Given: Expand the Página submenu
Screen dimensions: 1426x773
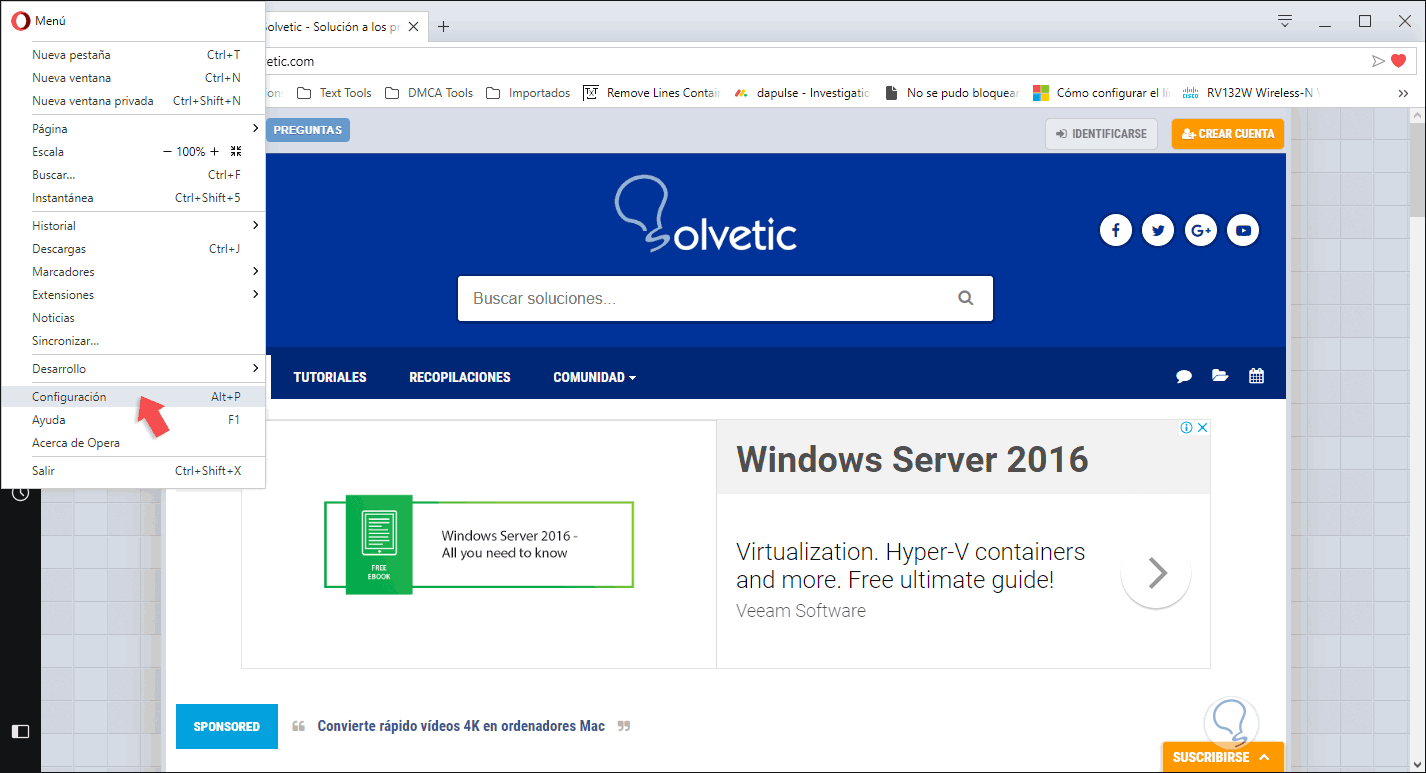Looking at the screenshot, I should [x=133, y=129].
